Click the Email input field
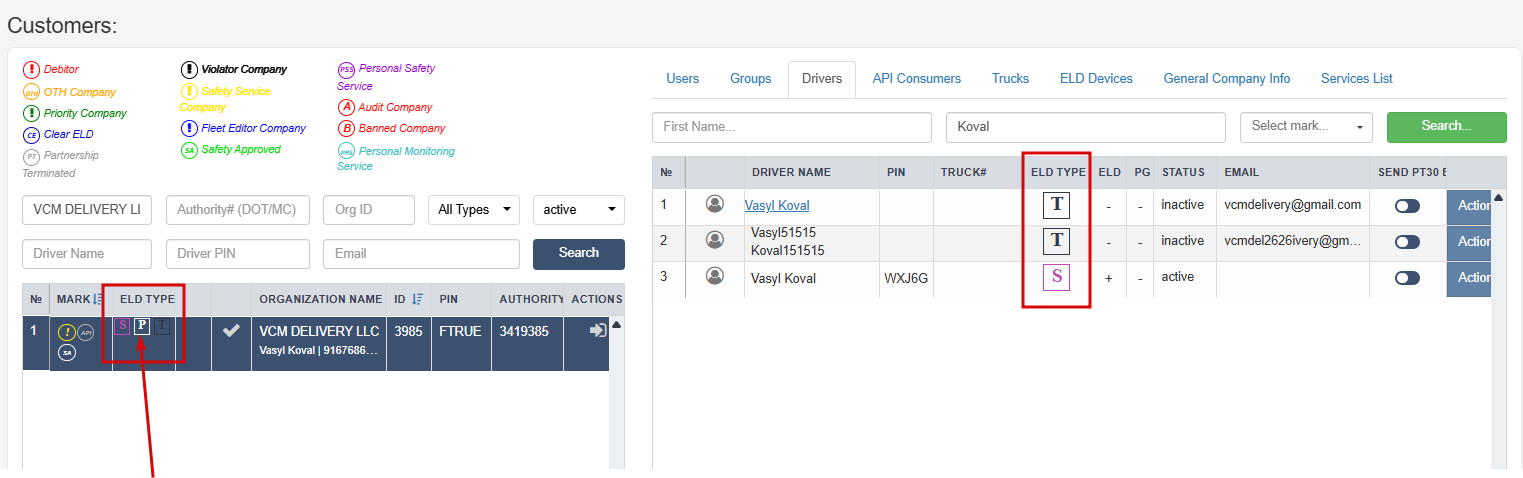Screen dimensions: 1523x478 (x=421, y=254)
